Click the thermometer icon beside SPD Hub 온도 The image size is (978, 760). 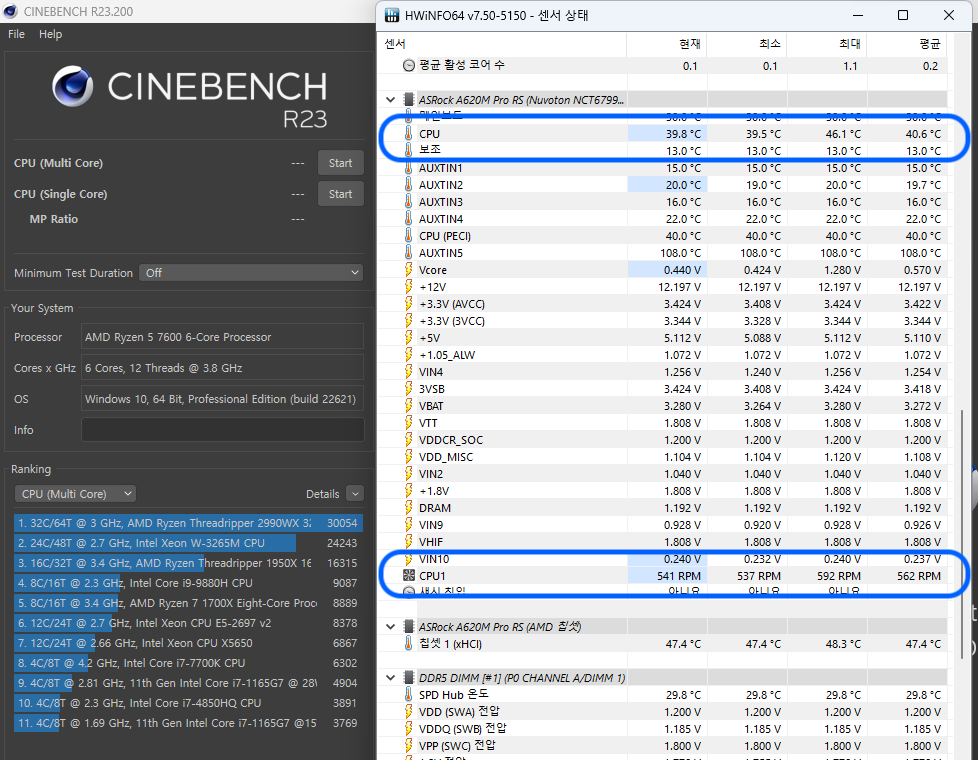(x=409, y=694)
